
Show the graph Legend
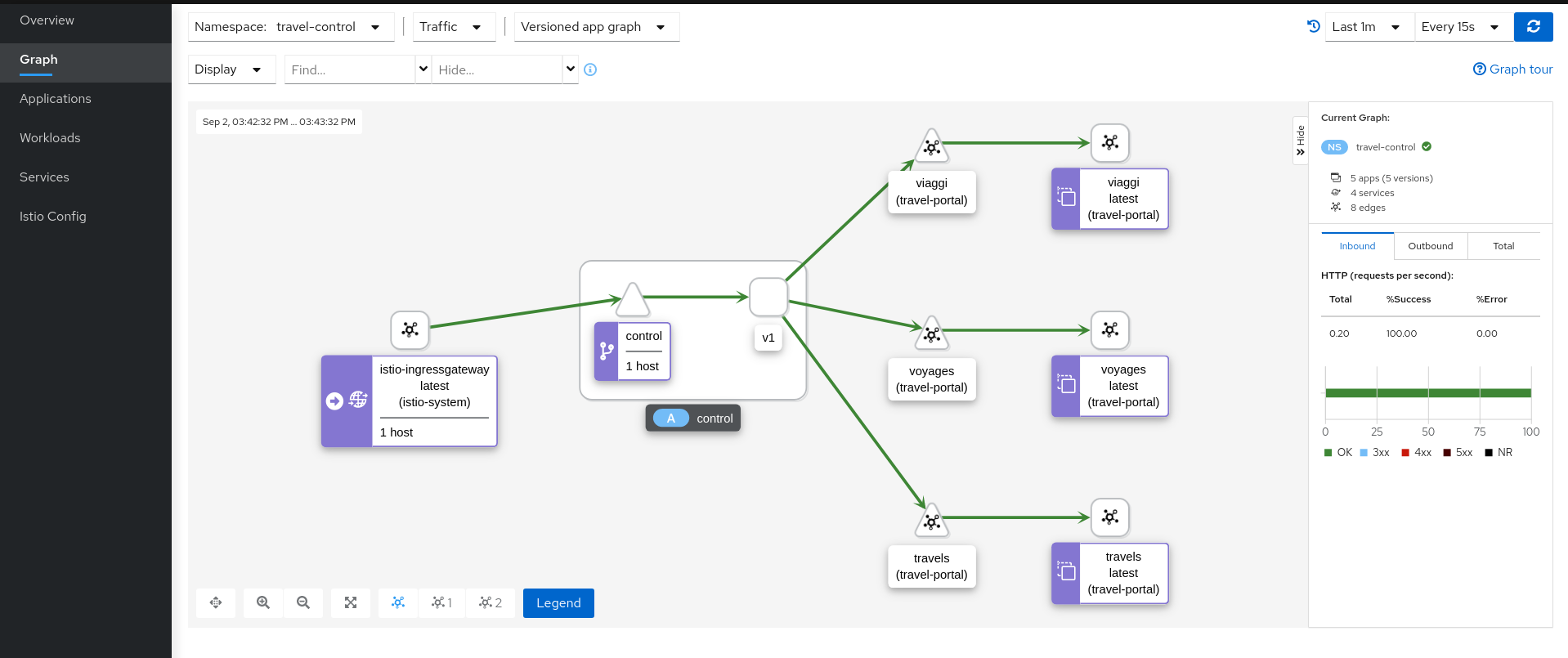tap(558, 603)
